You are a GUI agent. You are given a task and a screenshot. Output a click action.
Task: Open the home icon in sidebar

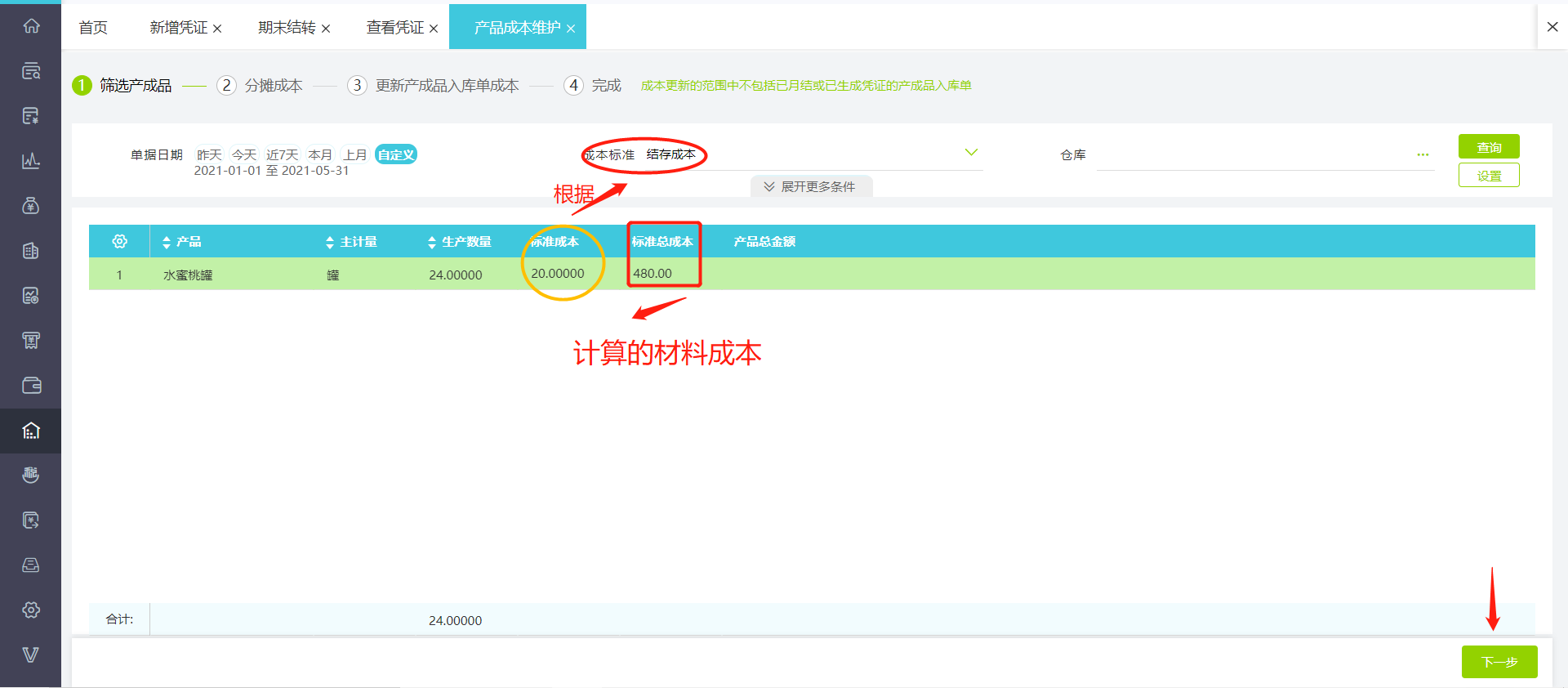[x=31, y=26]
